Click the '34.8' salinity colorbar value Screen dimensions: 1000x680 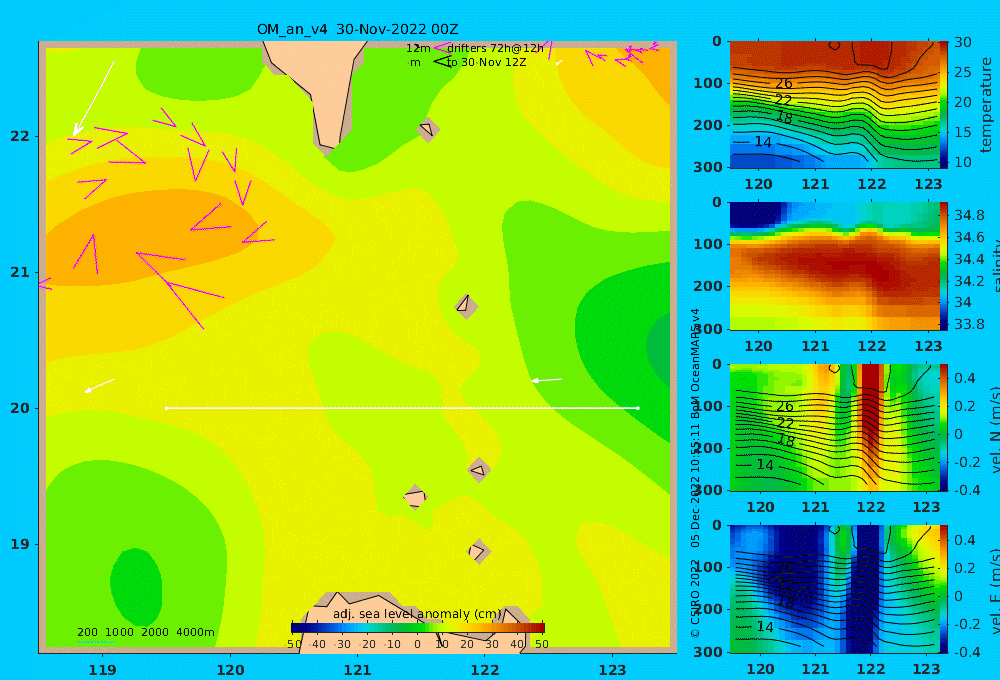[969, 215]
